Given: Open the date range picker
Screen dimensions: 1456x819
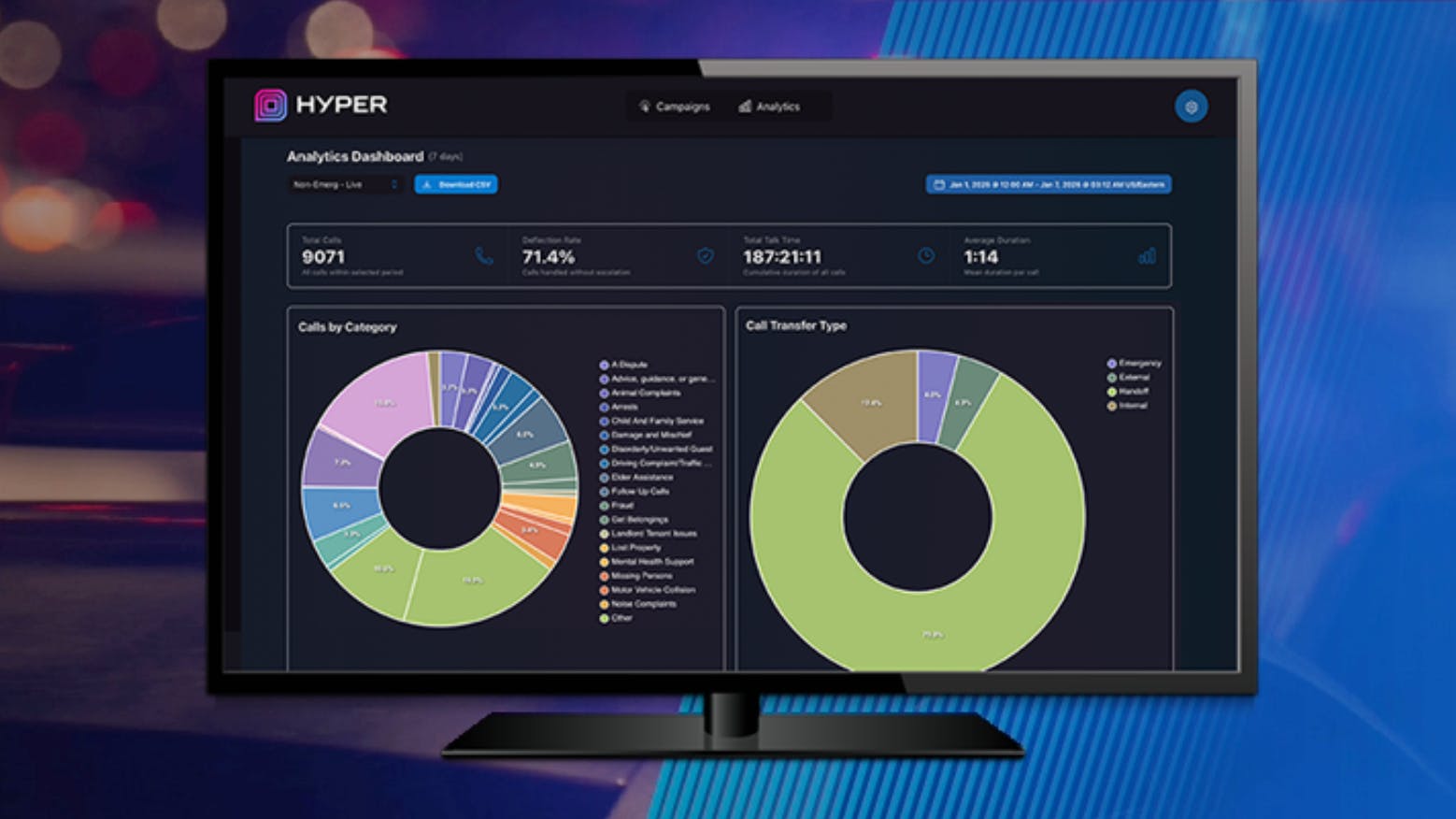Looking at the screenshot, I should [x=1048, y=185].
